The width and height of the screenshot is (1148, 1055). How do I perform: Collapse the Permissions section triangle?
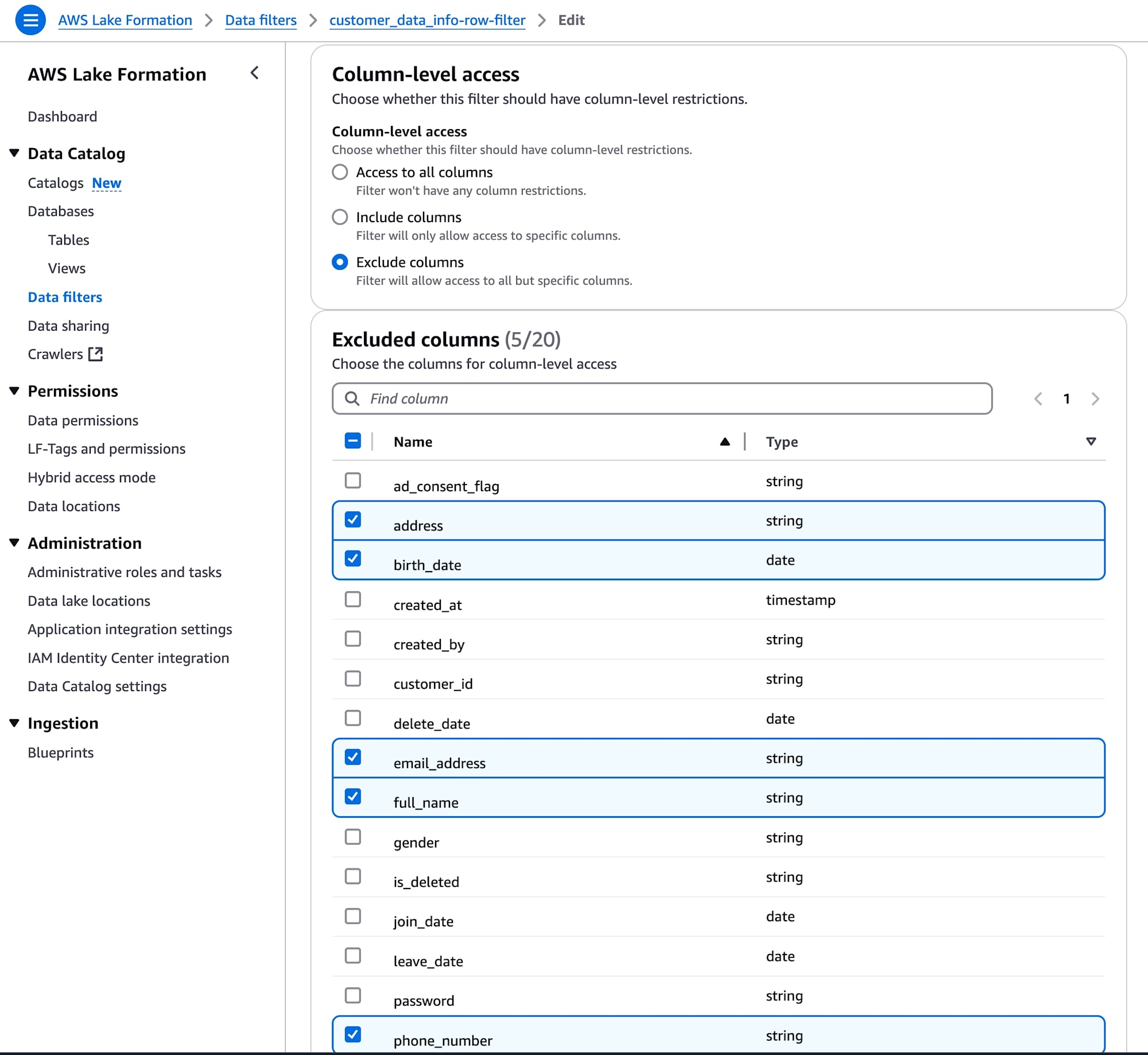(14, 391)
